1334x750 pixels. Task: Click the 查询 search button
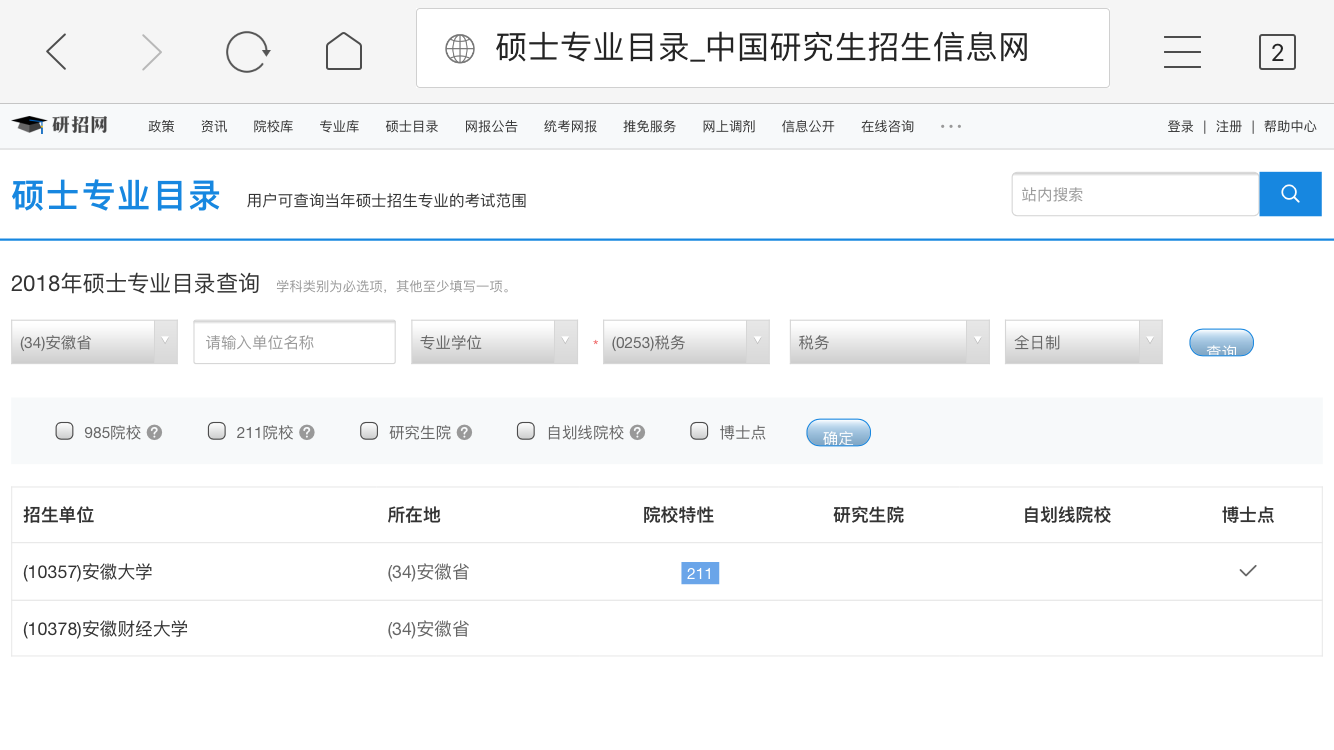[x=1220, y=341]
